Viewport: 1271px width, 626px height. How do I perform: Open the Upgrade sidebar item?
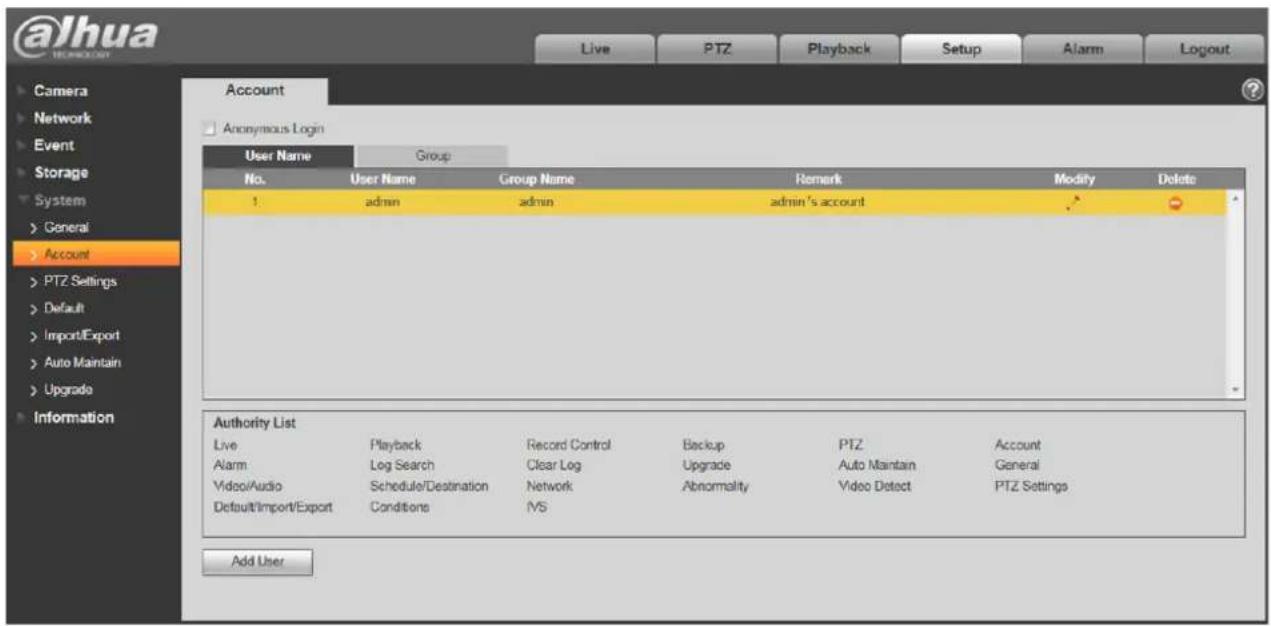click(67, 389)
